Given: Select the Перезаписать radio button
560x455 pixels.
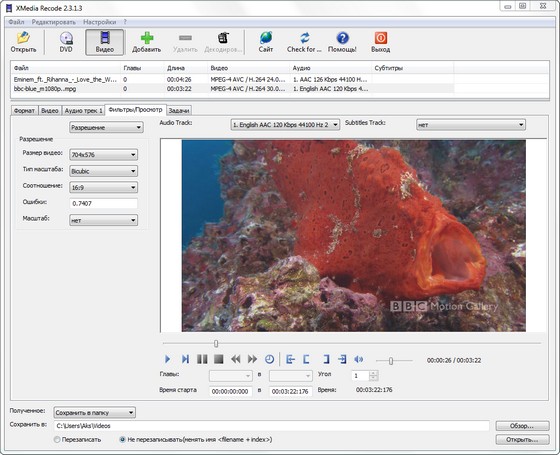Looking at the screenshot, I should [x=57, y=439].
